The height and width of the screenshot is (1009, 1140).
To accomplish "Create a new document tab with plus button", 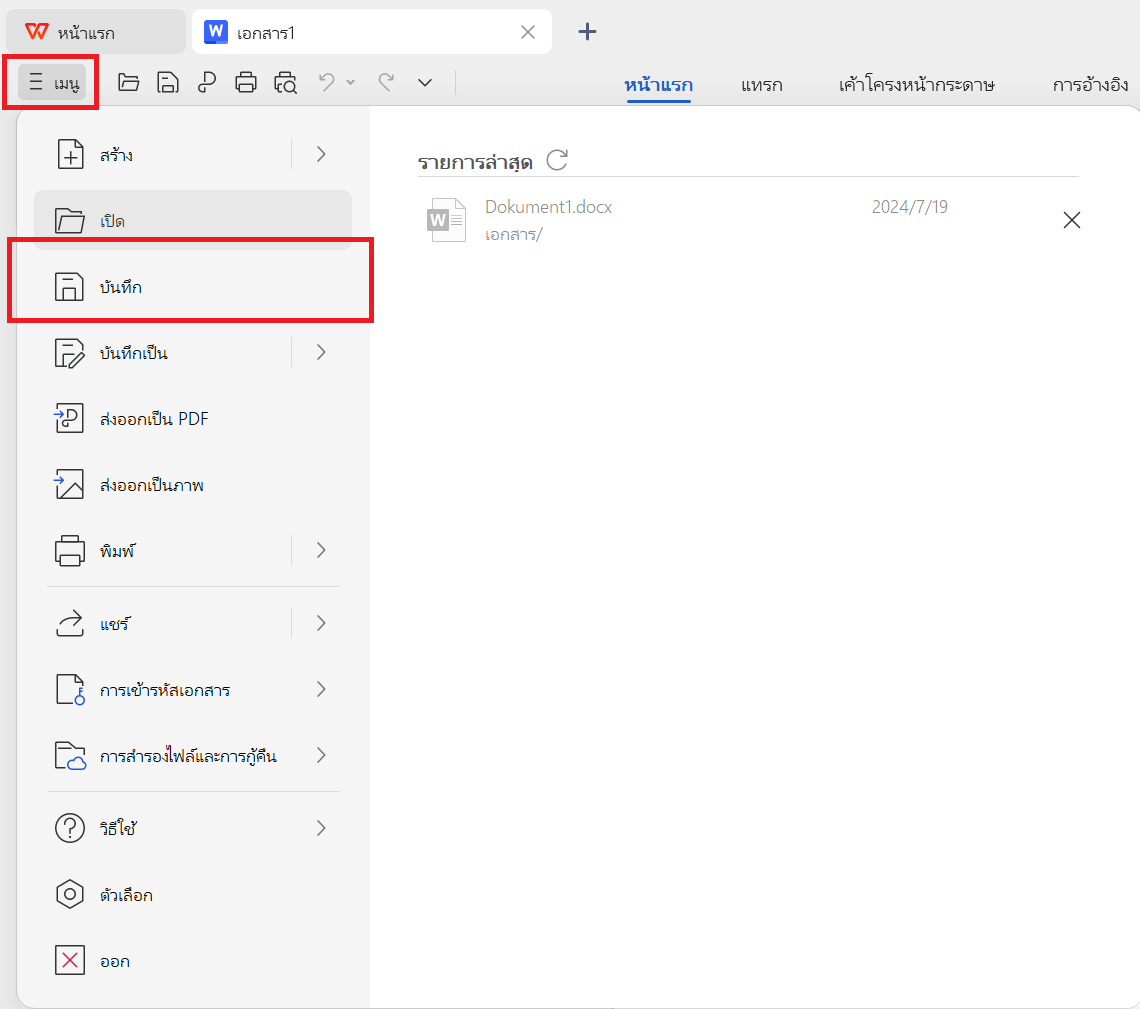I will [587, 31].
